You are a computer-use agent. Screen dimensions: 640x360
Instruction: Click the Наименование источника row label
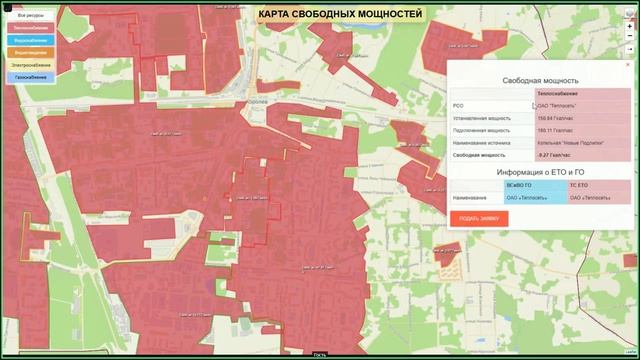[481, 143]
